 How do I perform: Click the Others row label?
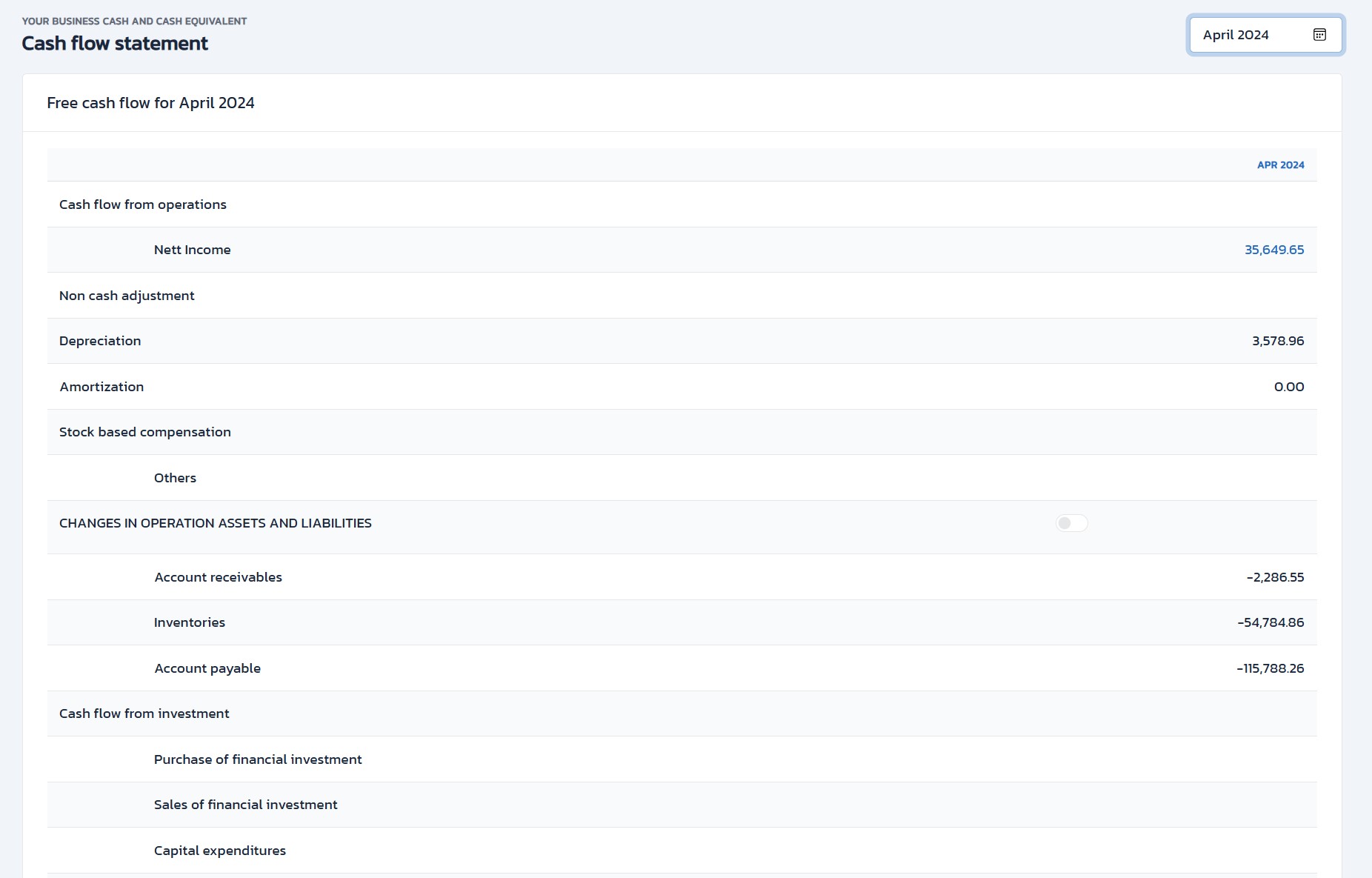click(x=175, y=478)
